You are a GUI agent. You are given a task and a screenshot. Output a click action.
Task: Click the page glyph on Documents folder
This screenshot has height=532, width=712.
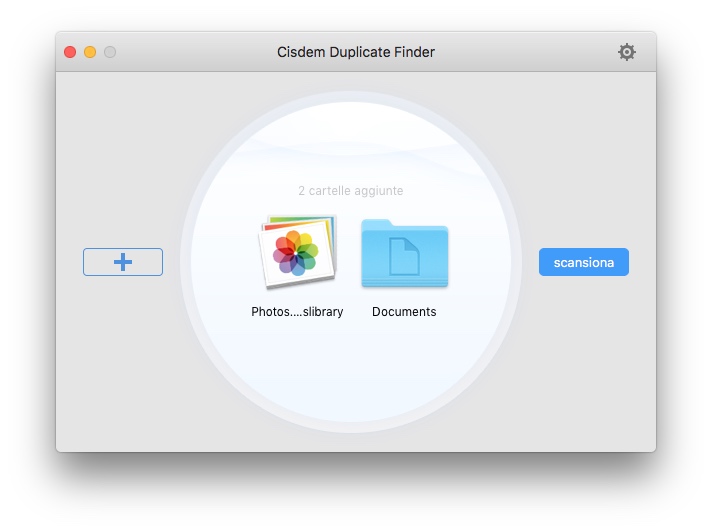pyautogui.click(x=404, y=257)
